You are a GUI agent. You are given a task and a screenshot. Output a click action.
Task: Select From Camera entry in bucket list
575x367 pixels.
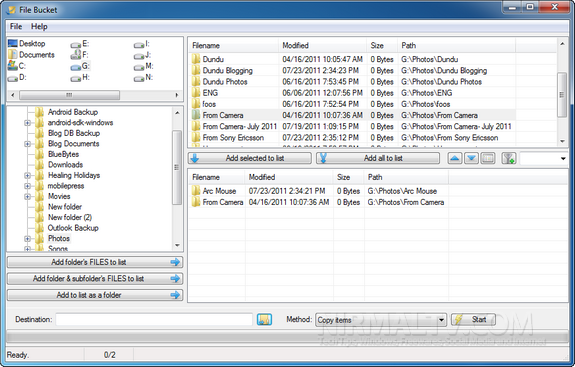click(319, 202)
